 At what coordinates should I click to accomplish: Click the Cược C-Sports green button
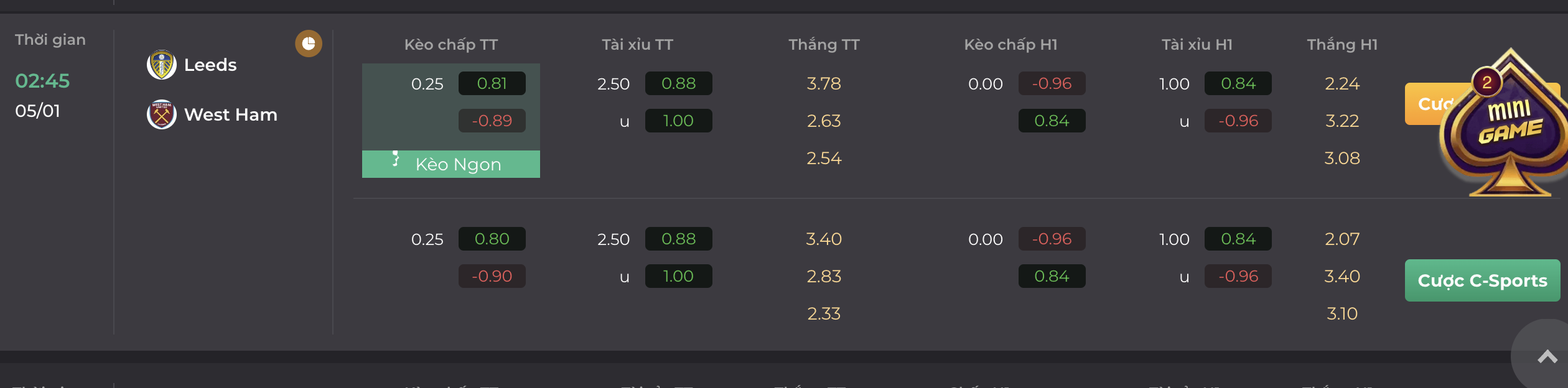pyautogui.click(x=1482, y=280)
